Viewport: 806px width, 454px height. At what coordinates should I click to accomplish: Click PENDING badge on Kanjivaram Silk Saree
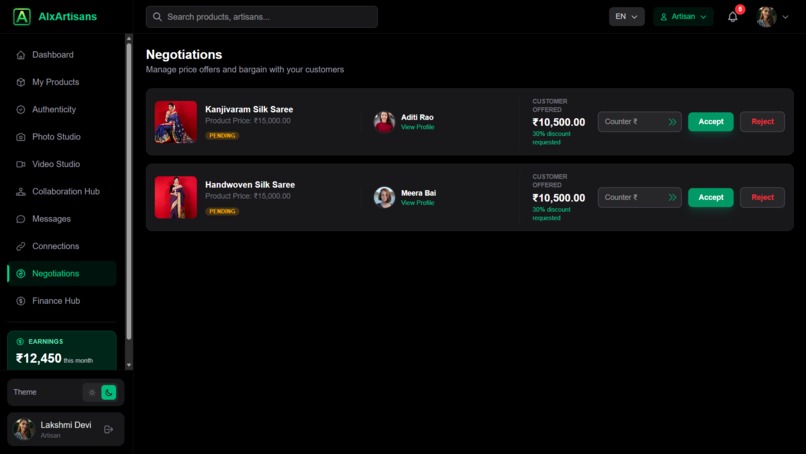click(x=222, y=136)
